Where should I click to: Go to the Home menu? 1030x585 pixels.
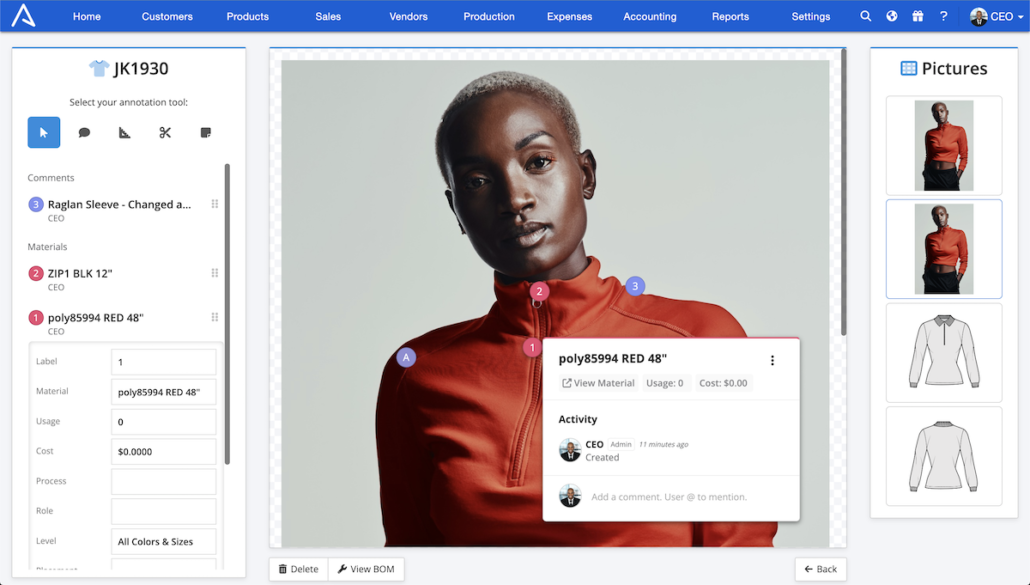pyautogui.click(x=87, y=16)
